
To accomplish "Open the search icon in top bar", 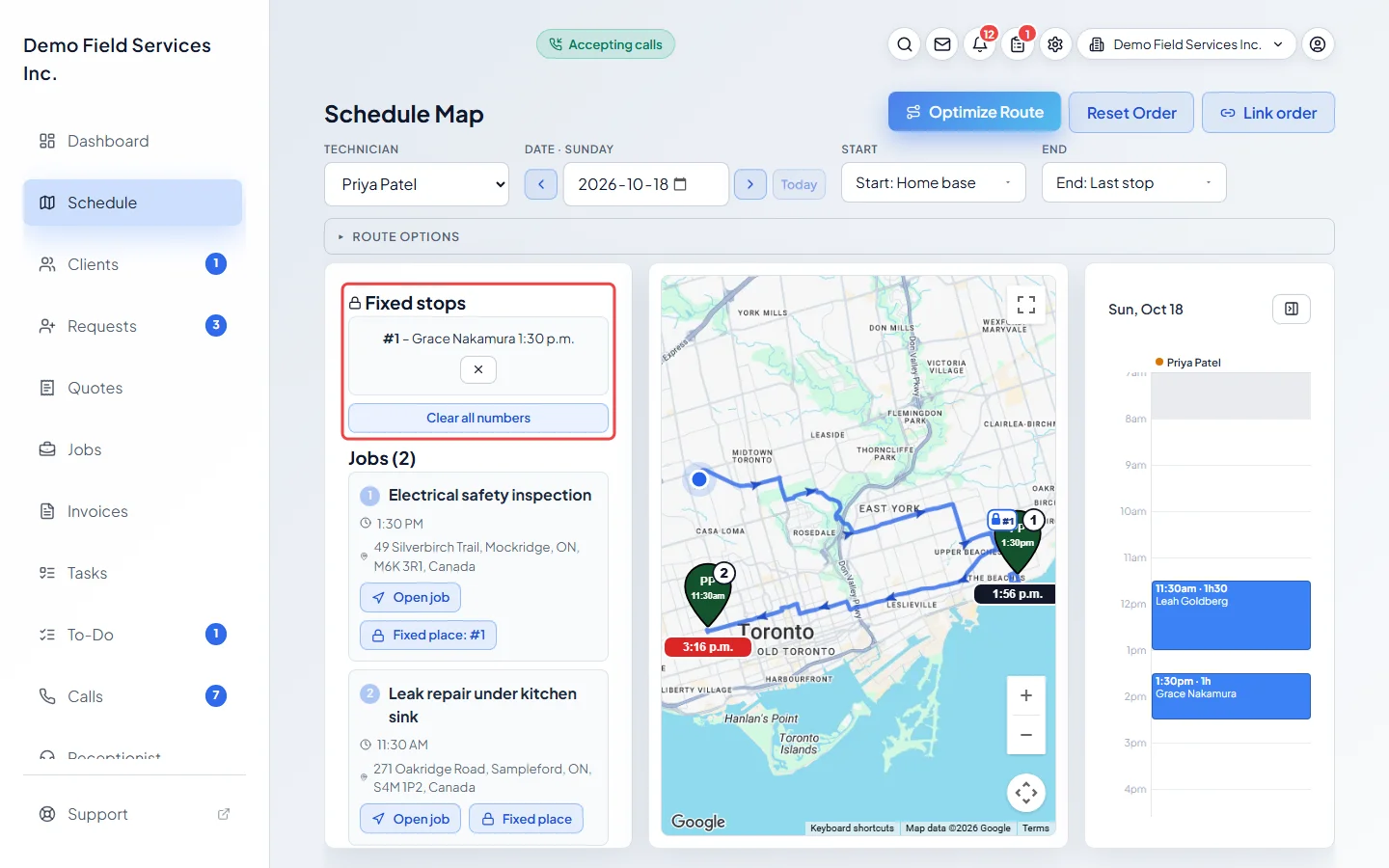I will [904, 44].
